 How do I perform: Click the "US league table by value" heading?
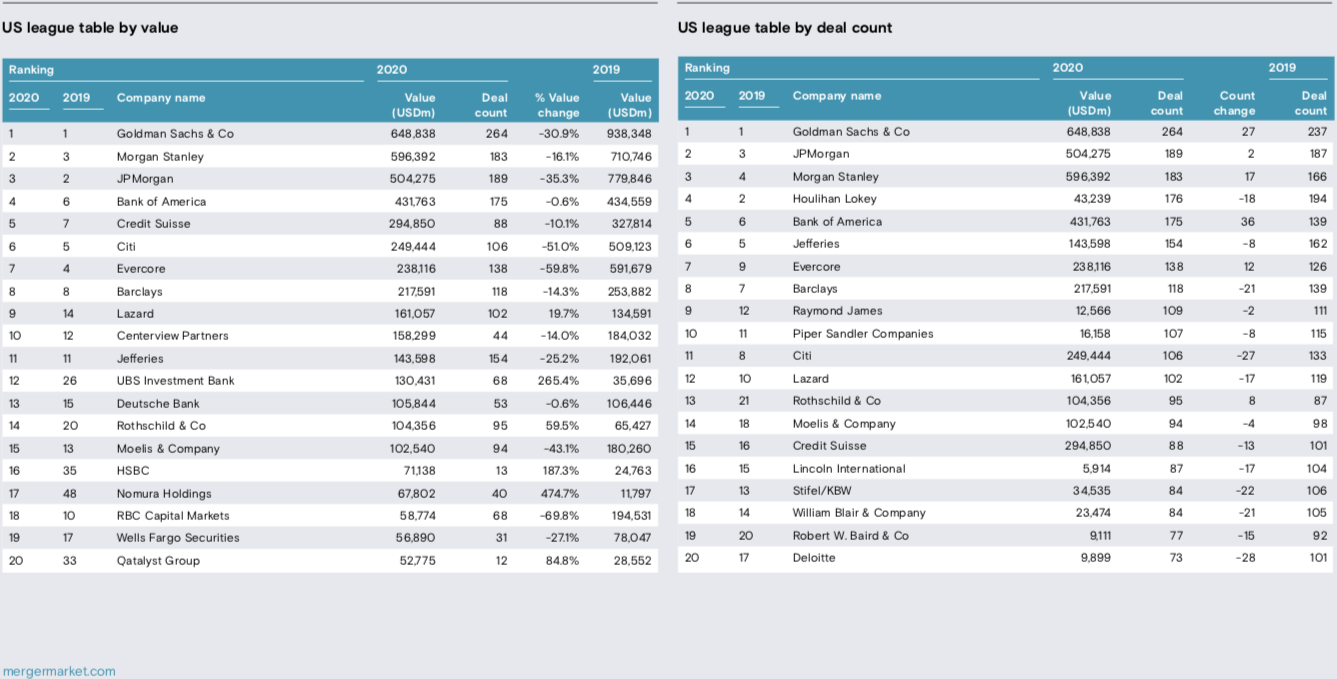90,28
